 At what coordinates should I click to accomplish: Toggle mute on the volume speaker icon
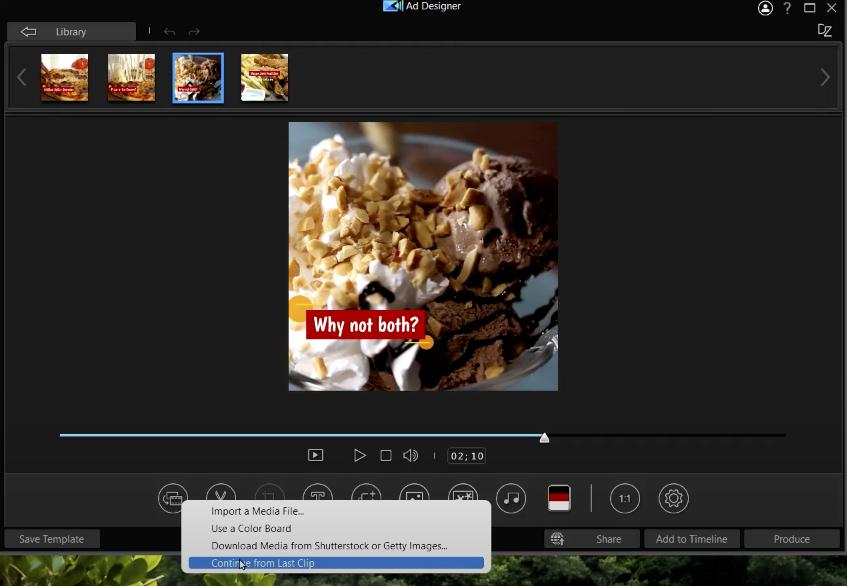coord(410,455)
